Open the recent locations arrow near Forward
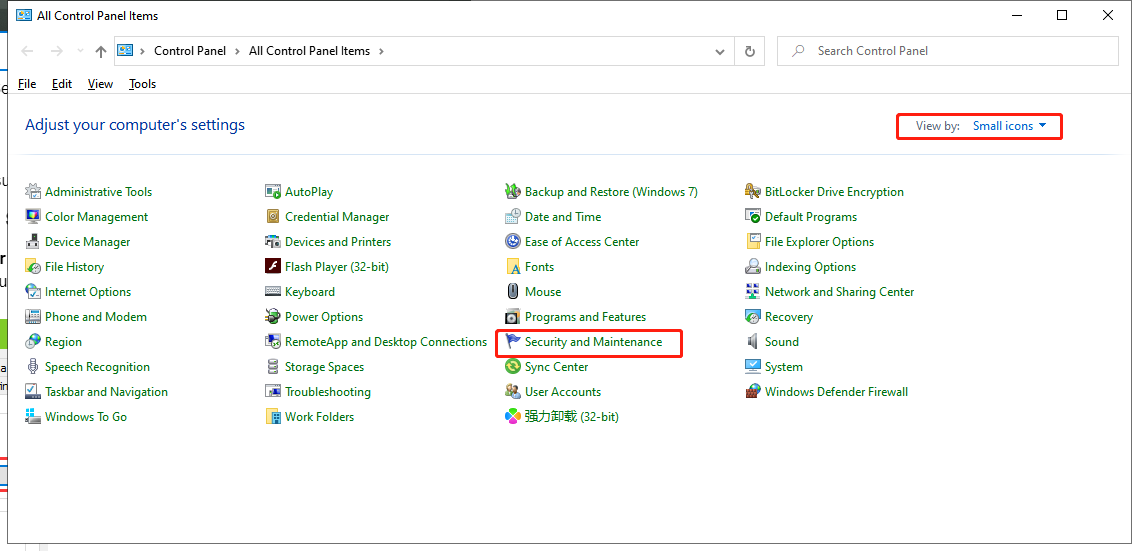The image size is (1139, 551). pos(80,51)
